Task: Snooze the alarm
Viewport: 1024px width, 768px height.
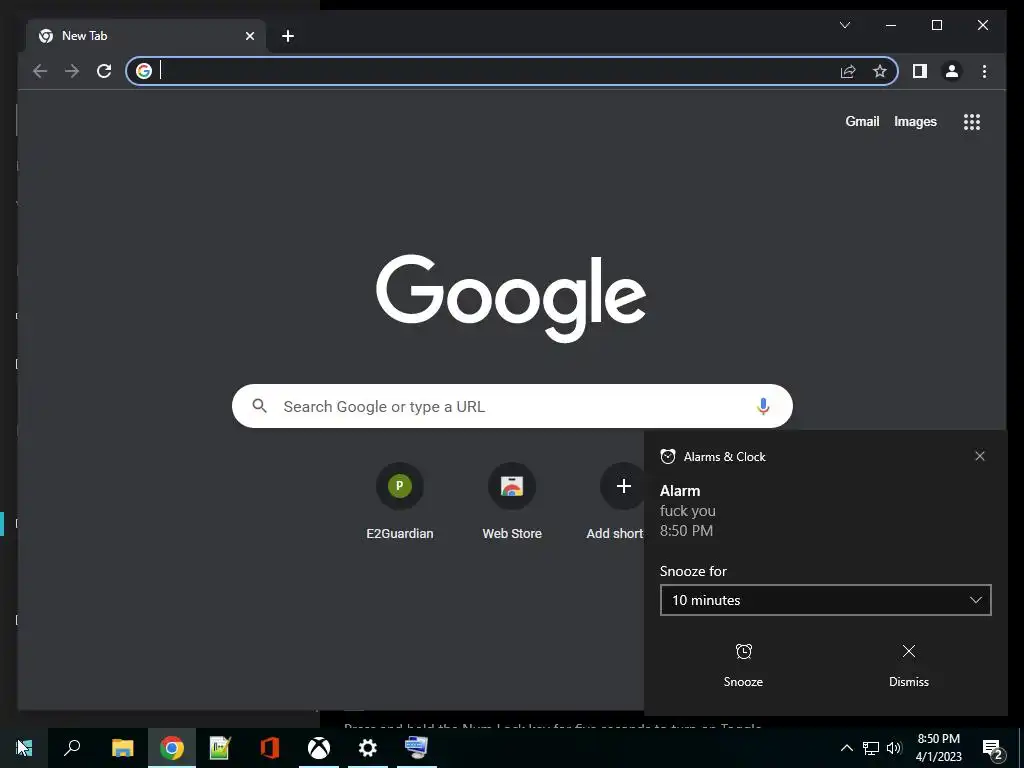Action: (743, 665)
